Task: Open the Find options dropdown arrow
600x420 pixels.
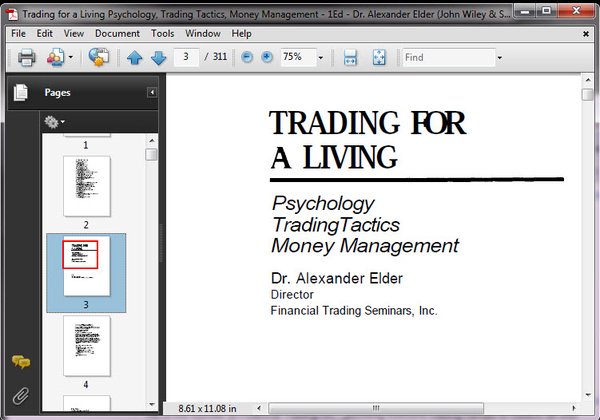Action: (499, 58)
